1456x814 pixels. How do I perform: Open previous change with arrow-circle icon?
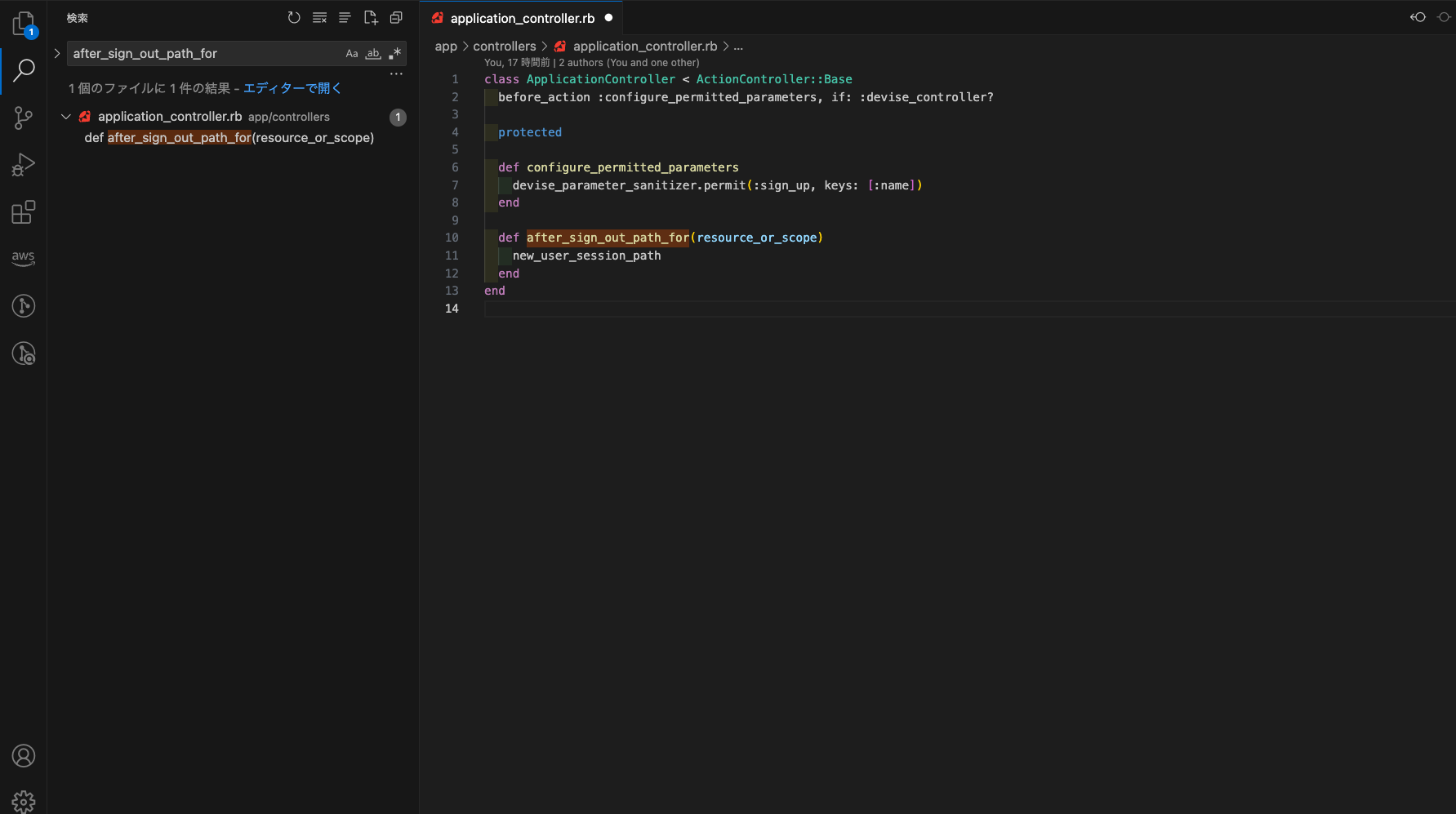(1418, 17)
